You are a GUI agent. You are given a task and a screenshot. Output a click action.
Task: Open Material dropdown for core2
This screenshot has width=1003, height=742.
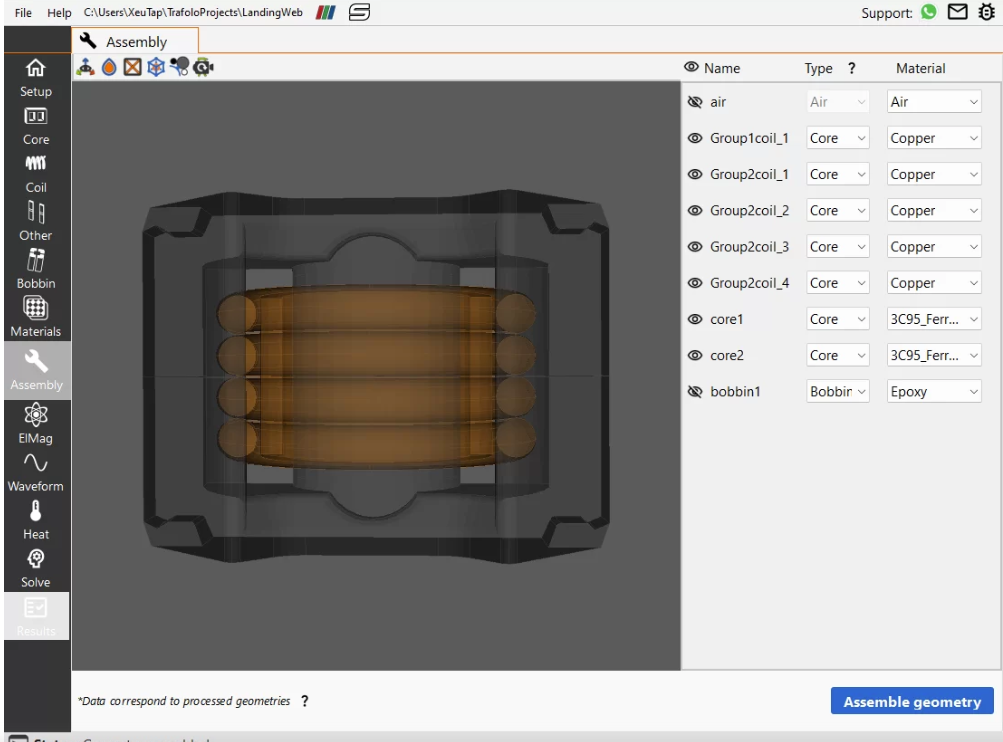click(x=934, y=355)
